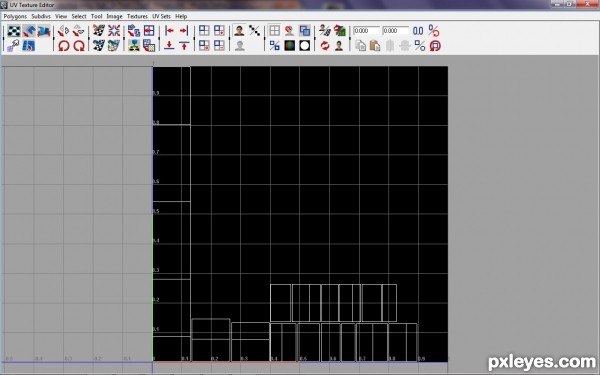
Task: Display RGB channels
Action: point(289,46)
